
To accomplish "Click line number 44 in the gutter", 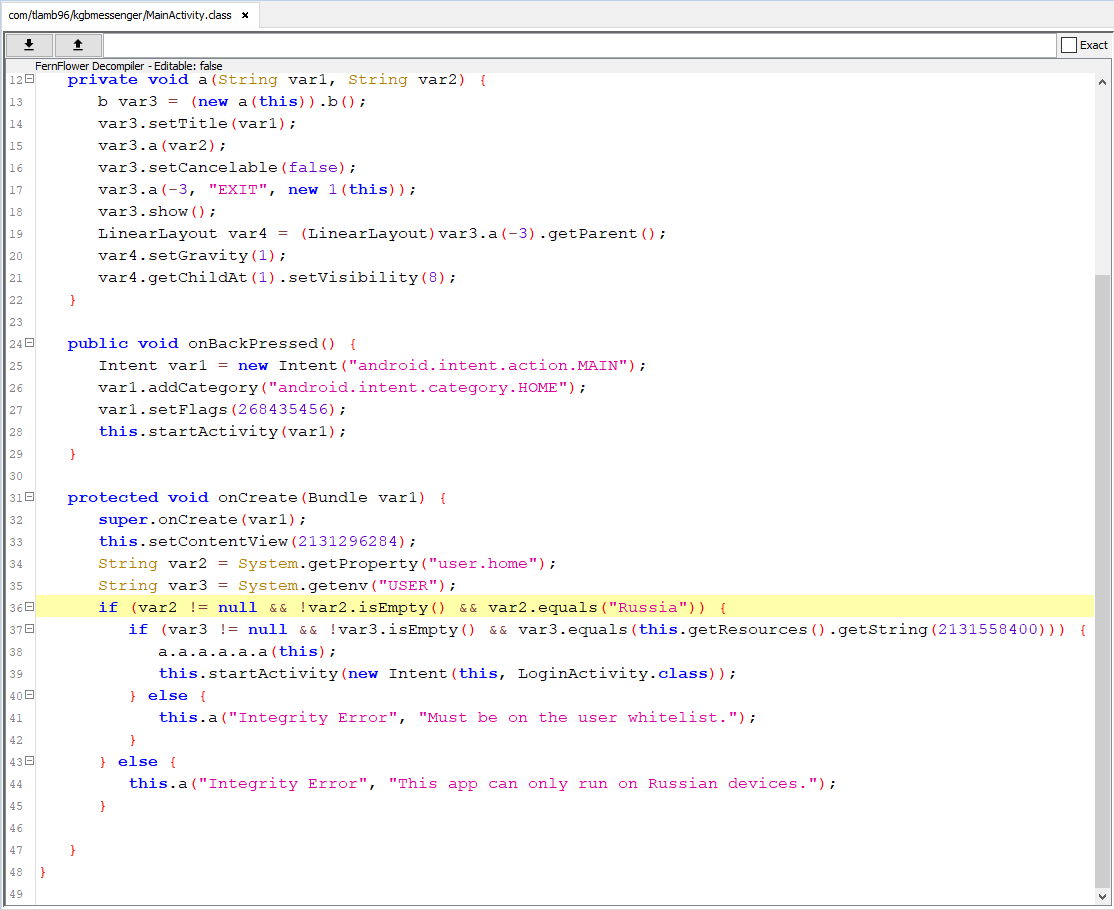I will (x=16, y=784).
